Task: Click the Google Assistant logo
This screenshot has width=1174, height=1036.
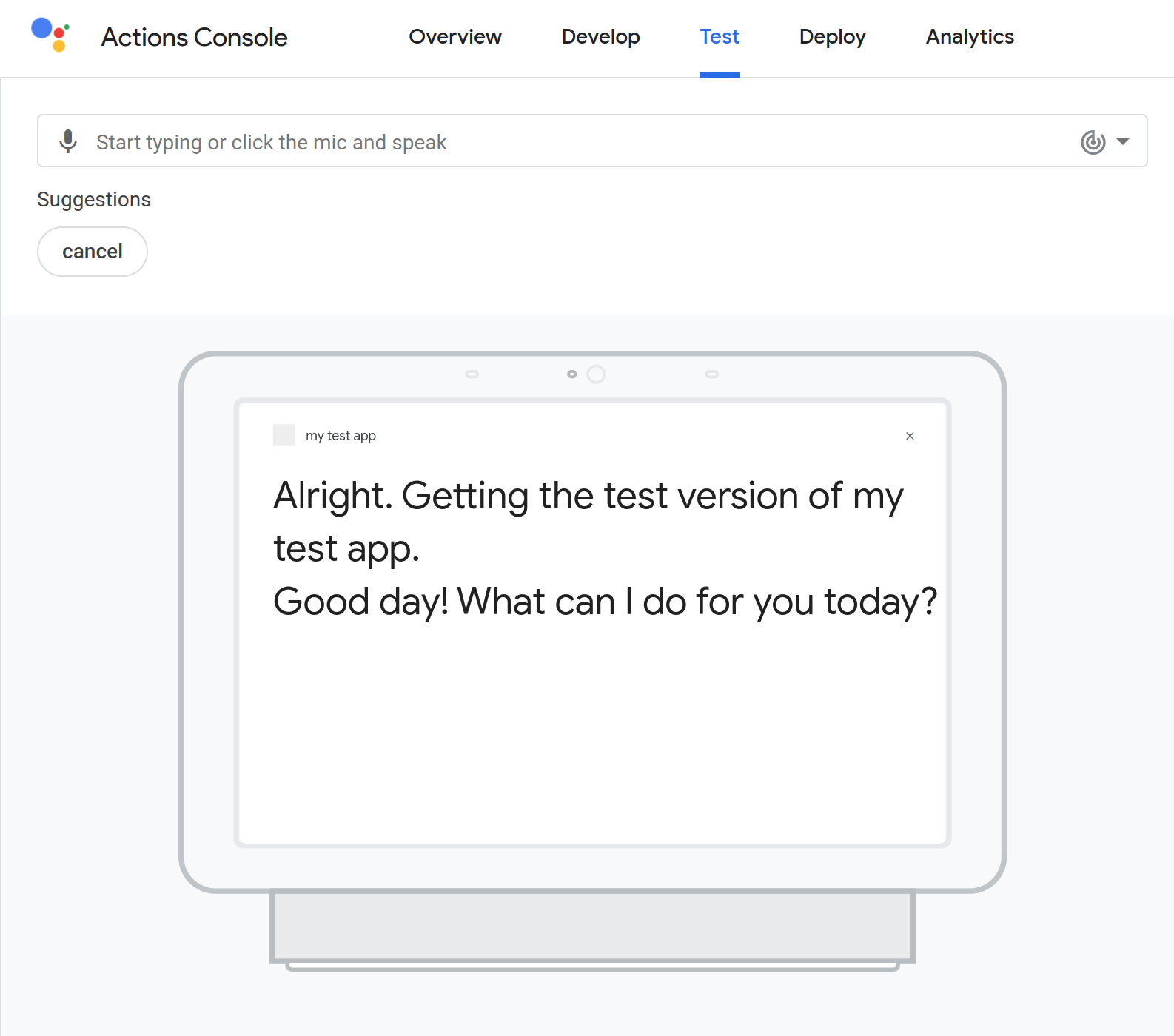Action: 50,35
